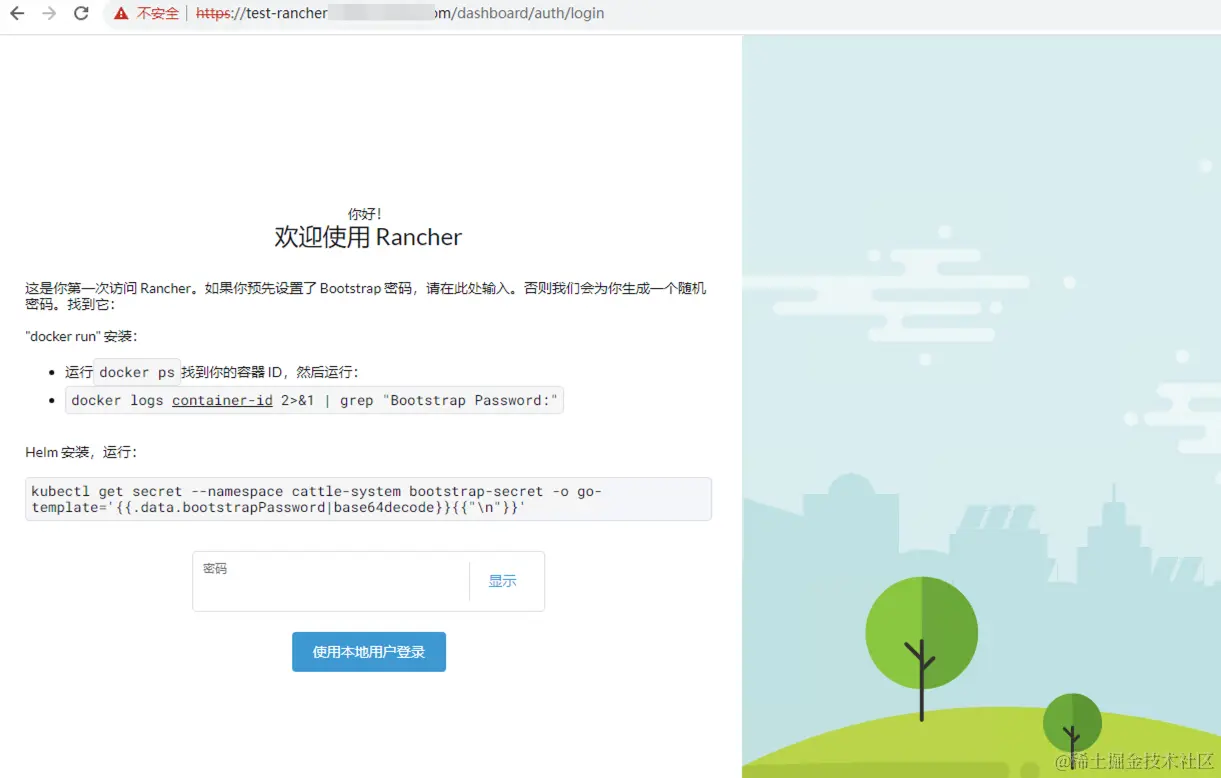The height and width of the screenshot is (778, 1221).
Task: Reload the Rancher login page
Action: 82,14
